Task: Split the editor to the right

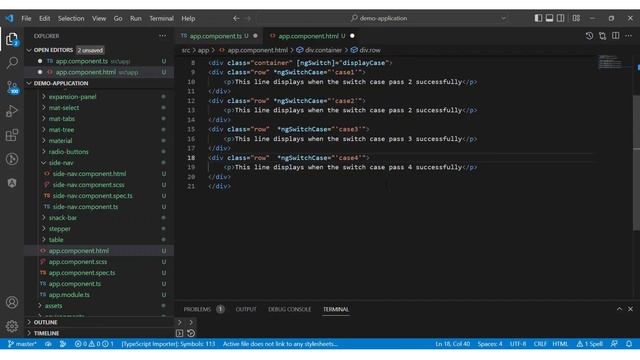Action: (x=616, y=36)
